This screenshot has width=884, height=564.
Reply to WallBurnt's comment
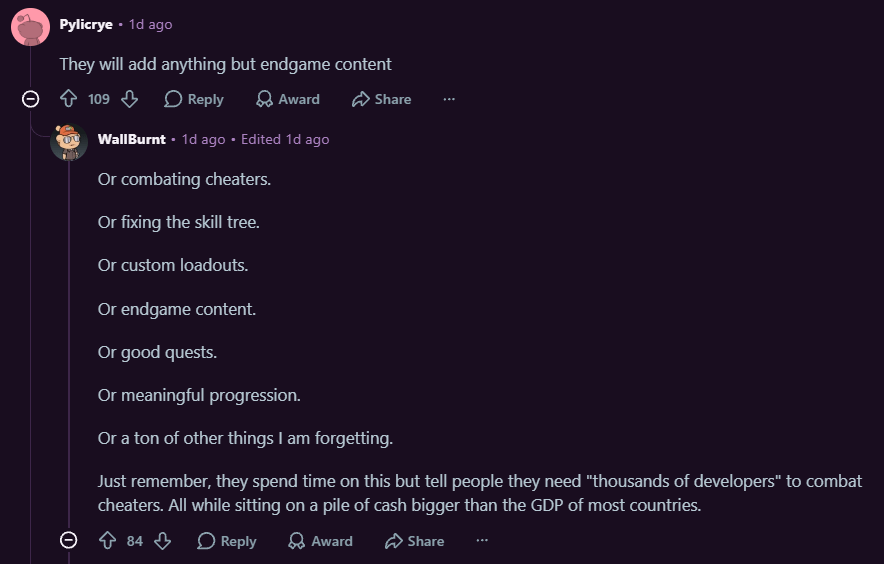(227, 541)
